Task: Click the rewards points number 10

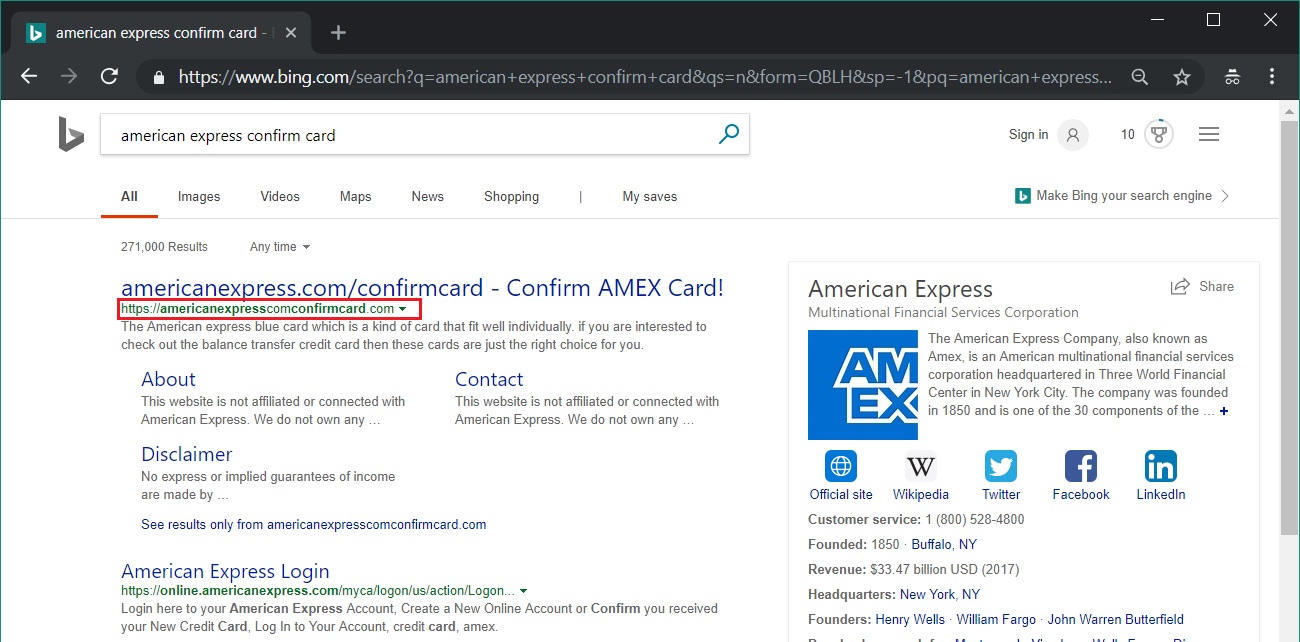Action: [x=1128, y=135]
